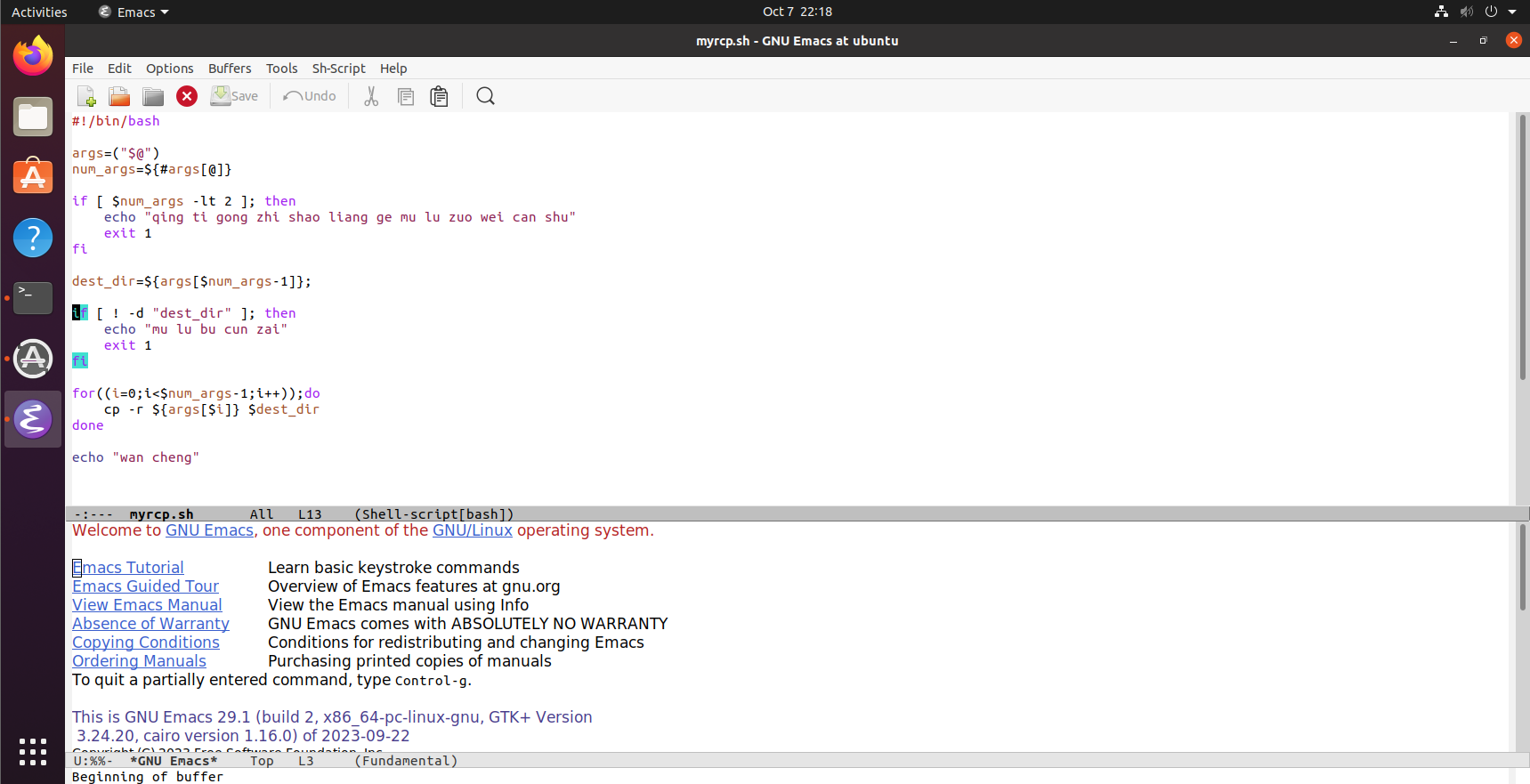Click the *GNU Emacs* buffer name in mode line
This screenshot has width=1530, height=784.
[x=174, y=761]
